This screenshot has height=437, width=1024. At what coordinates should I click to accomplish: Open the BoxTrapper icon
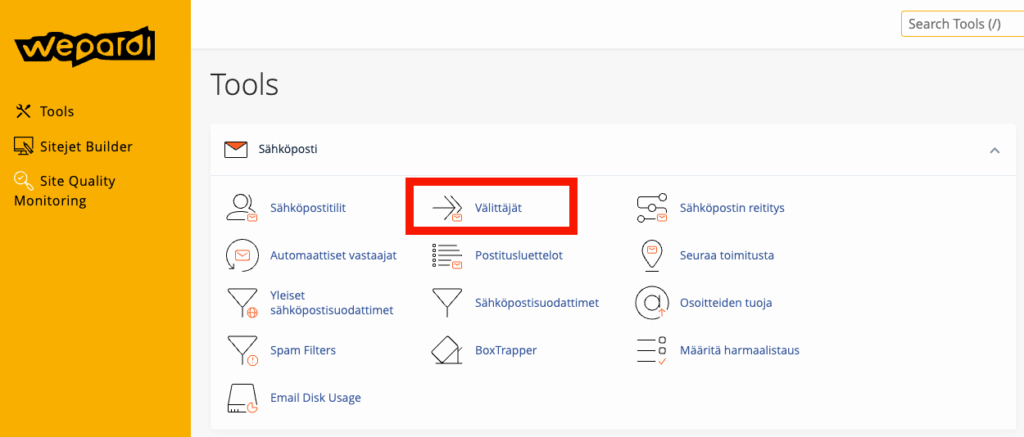coord(447,350)
